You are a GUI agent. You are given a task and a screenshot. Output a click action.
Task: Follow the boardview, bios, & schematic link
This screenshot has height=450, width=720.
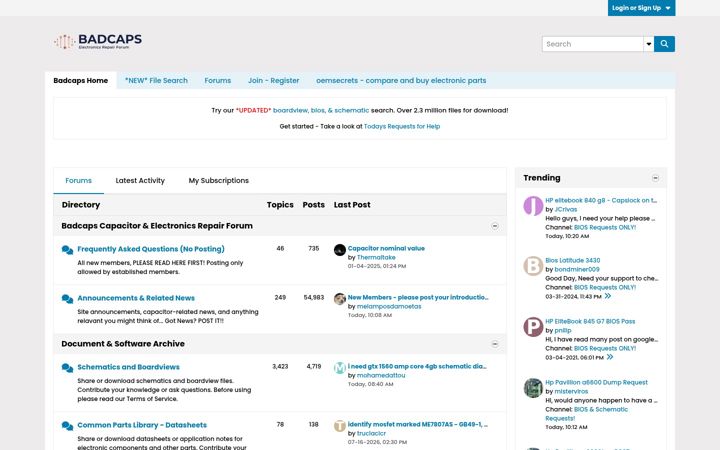(x=321, y=110)
